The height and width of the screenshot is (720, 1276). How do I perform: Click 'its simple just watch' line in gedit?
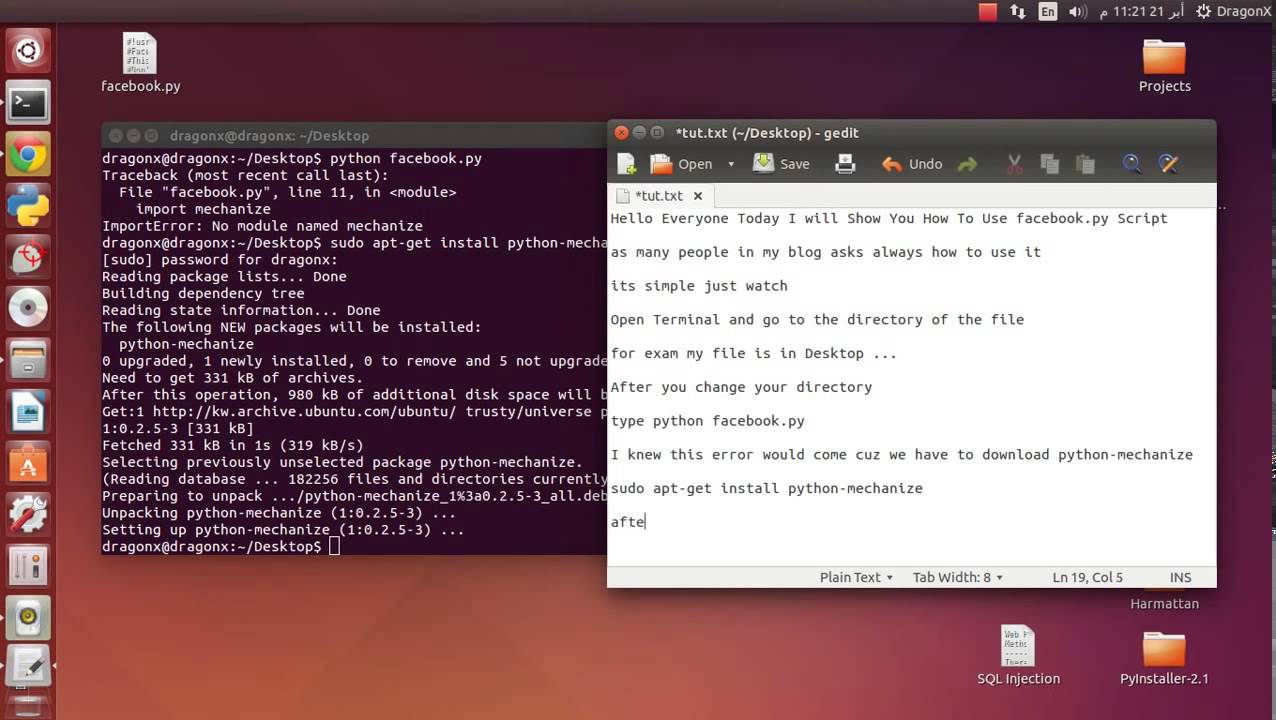pos(699,286)
